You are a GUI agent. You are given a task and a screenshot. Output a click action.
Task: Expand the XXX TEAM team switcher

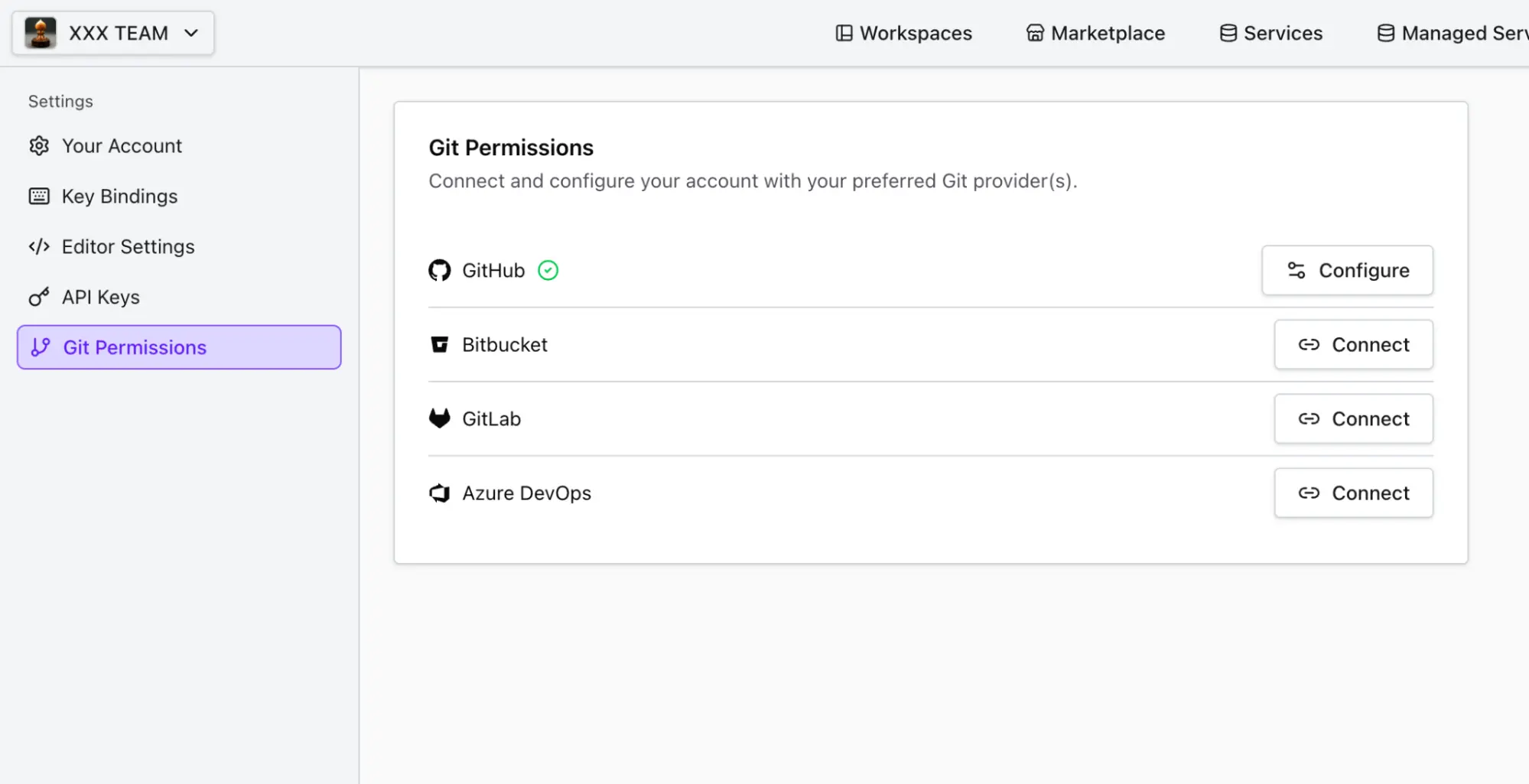(112, 33)
